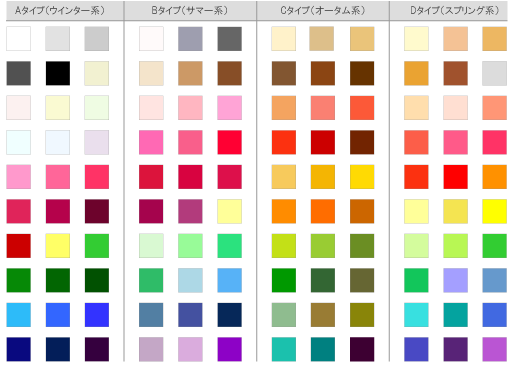The width and height of the screenshot is (511, 372).
Task: Pick the bright yellow swatch in A type
Action: [58, 246]
